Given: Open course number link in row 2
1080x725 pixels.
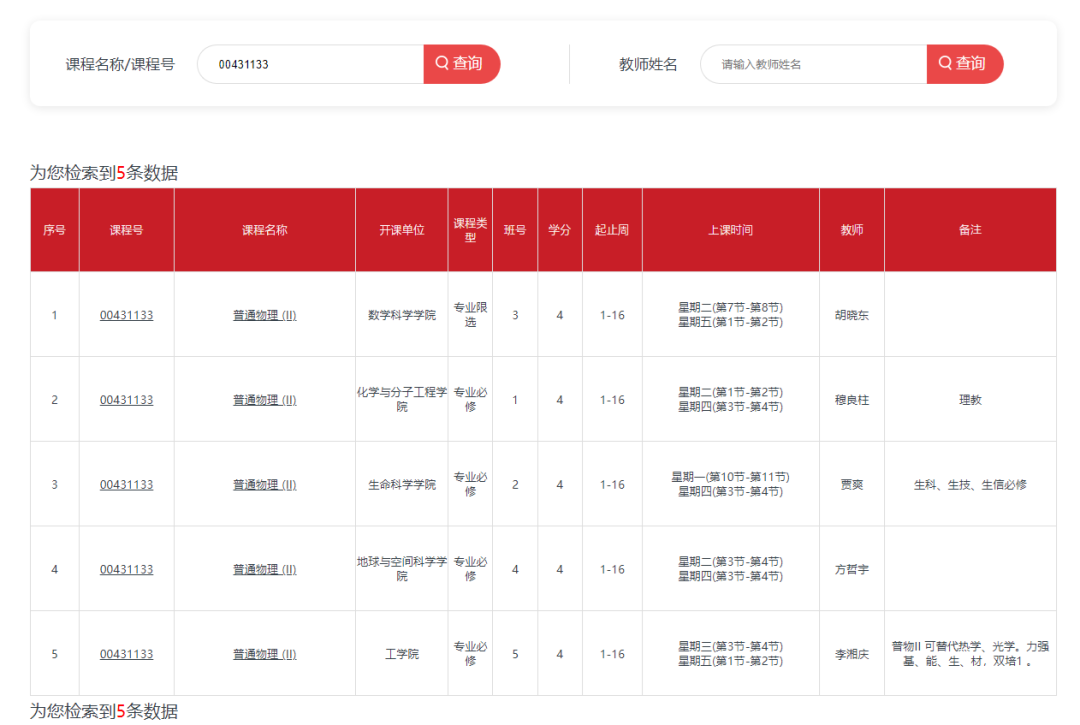Looking at the screenshot, I should coord(126,400).
